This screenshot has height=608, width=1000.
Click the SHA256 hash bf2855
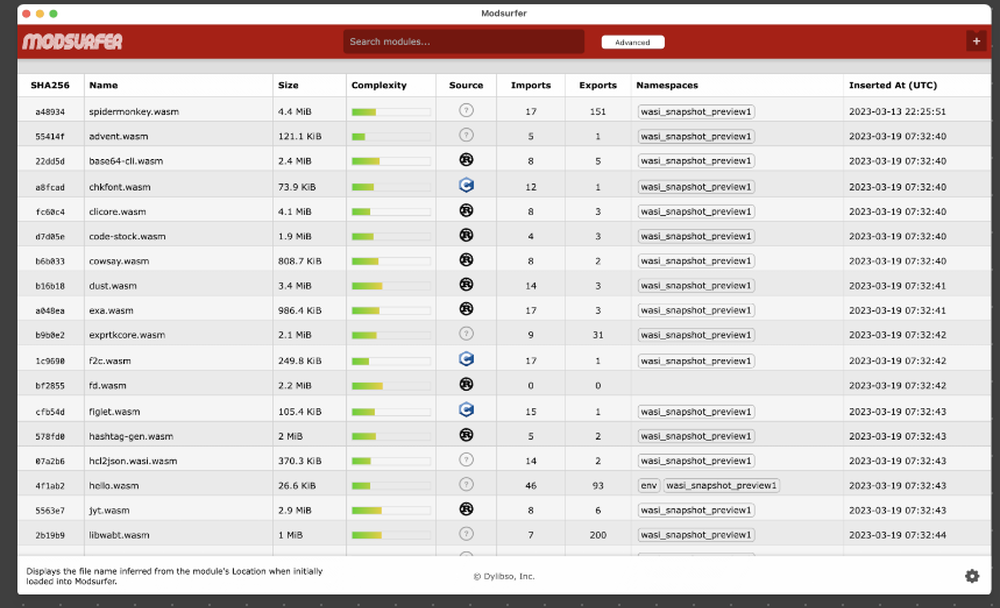tap(50, 385)
